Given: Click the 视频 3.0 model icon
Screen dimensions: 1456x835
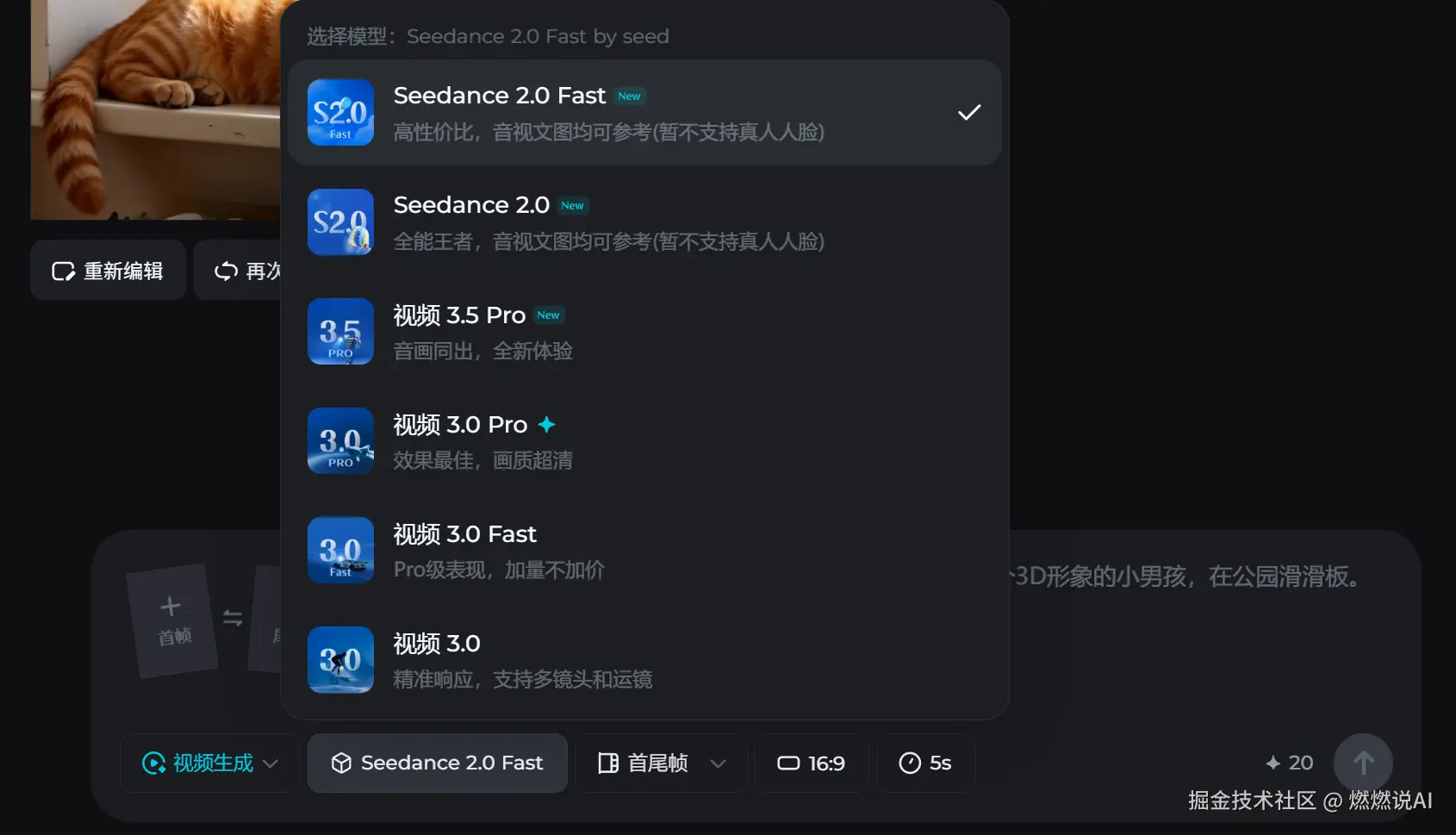Looking at the screenshot, I should (340, 659).
